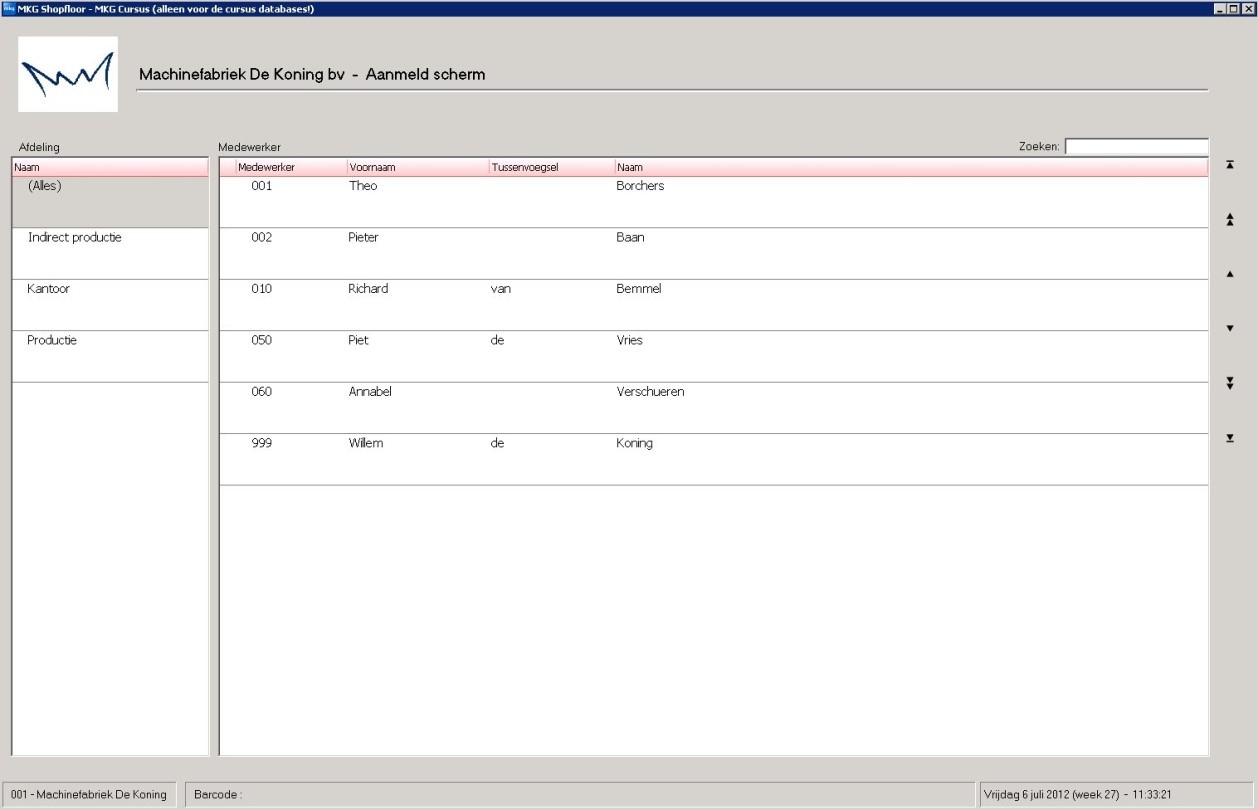Minimize the MKG Shopfloor window

pos(1221,8)
